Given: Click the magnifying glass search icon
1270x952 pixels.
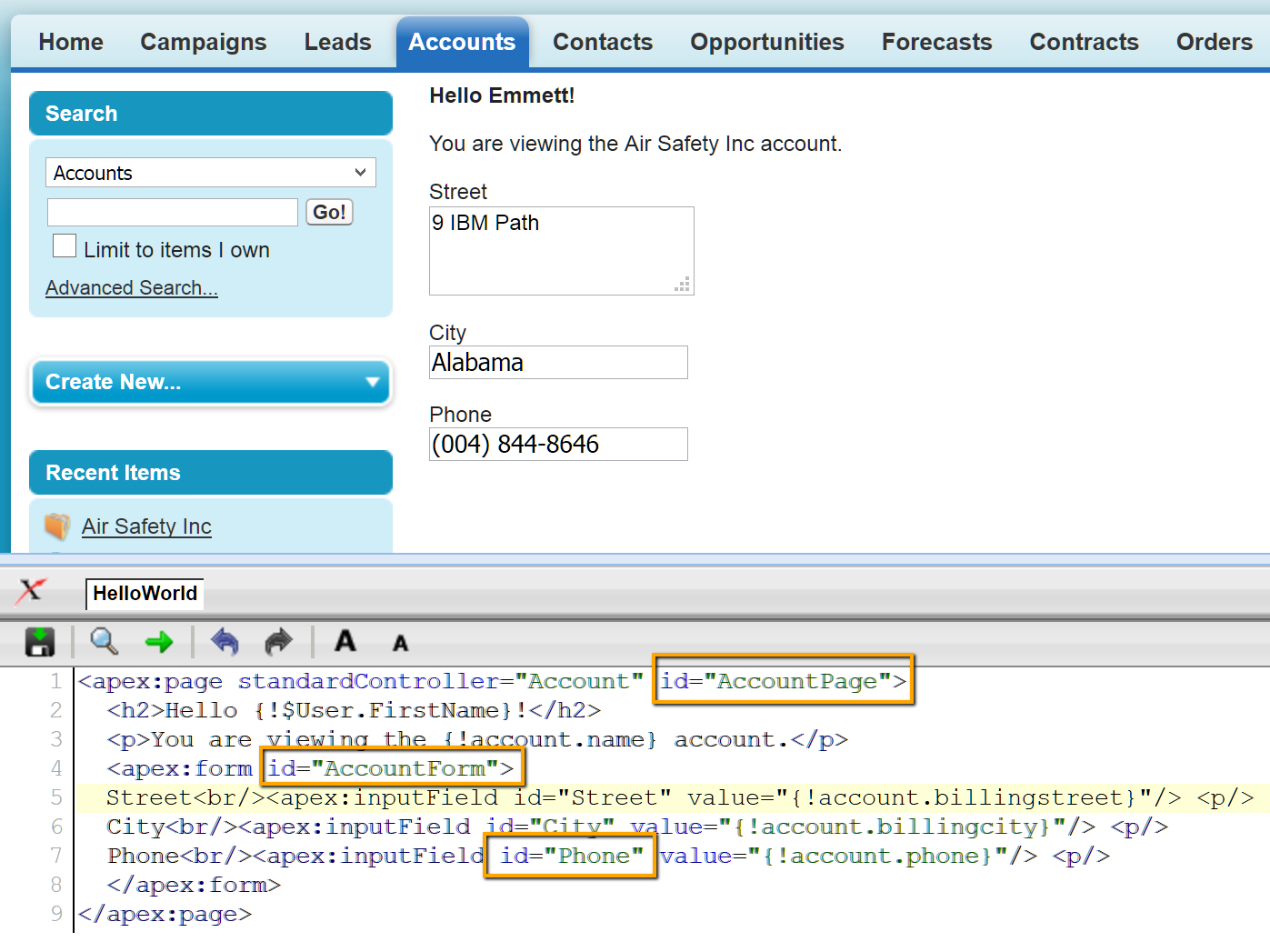Looking at the screenshot, I should 104,642.
